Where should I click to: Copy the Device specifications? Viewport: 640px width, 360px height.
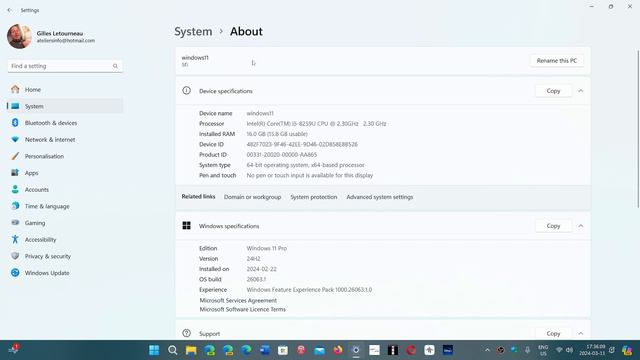coord(553,91)
